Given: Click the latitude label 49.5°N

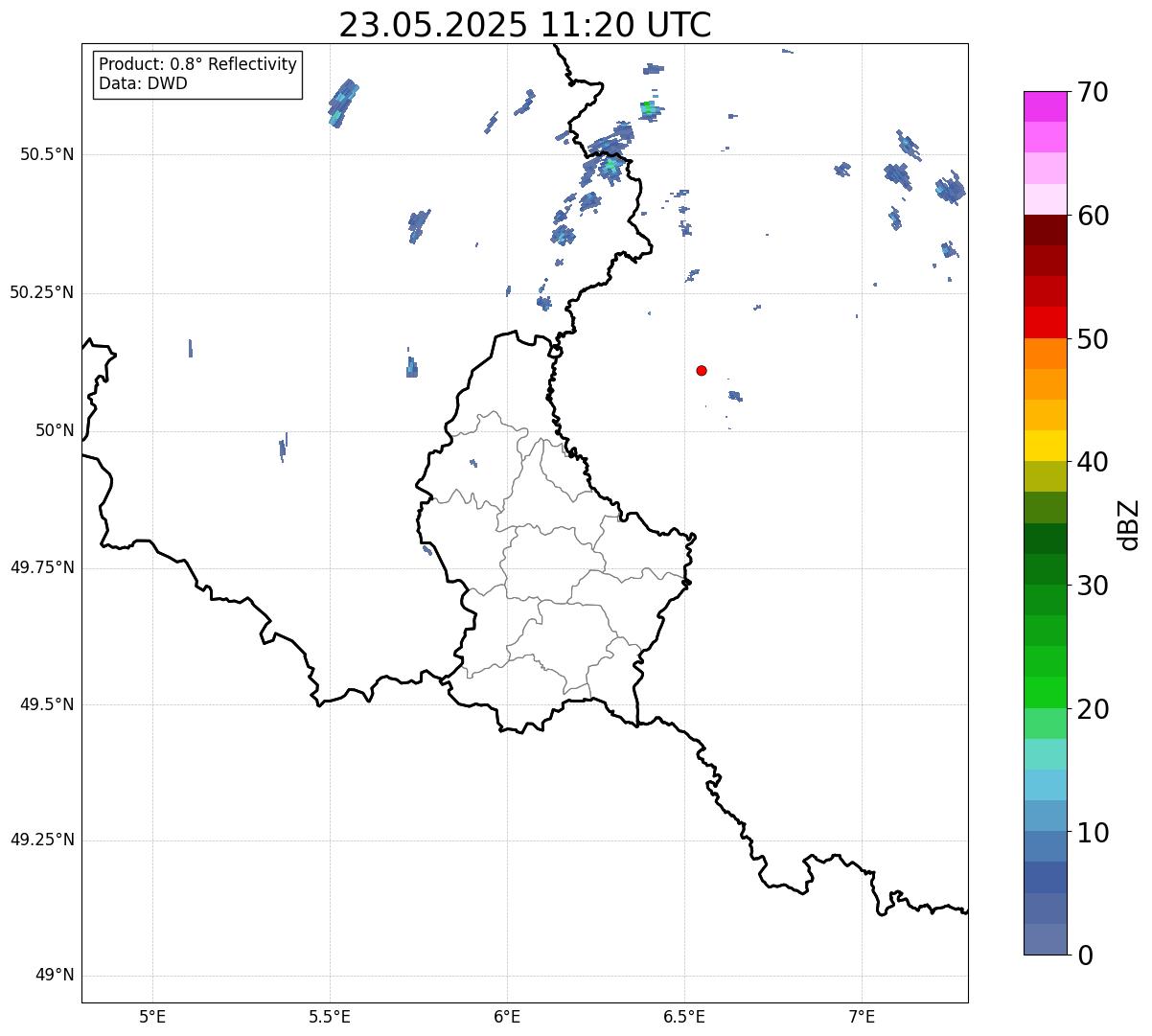Looking at the screenshot, I should [x=48, y=704].
